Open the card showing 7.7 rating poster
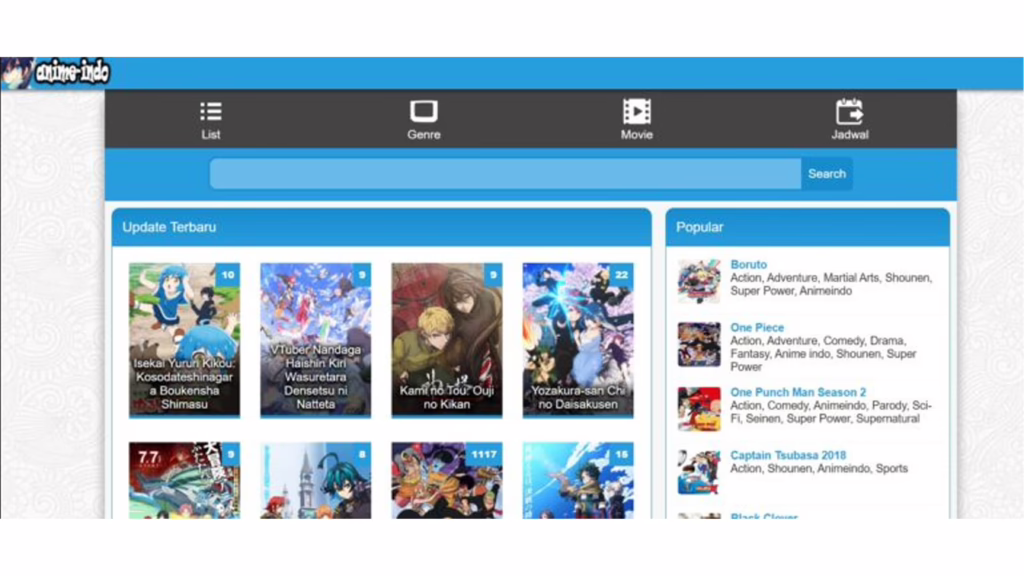Viewport: 1024px width, 576px height. (x=184, y=481)
